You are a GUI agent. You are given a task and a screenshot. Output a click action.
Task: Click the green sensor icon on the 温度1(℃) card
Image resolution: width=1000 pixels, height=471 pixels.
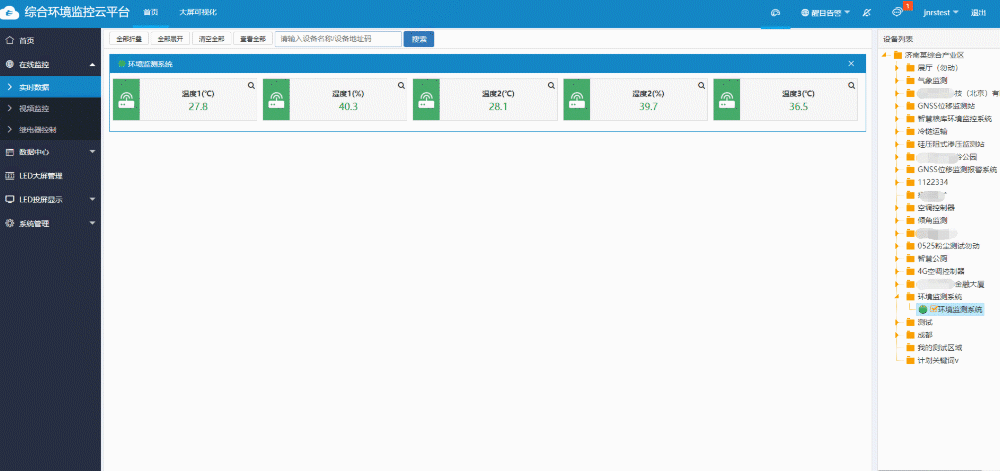126,99
